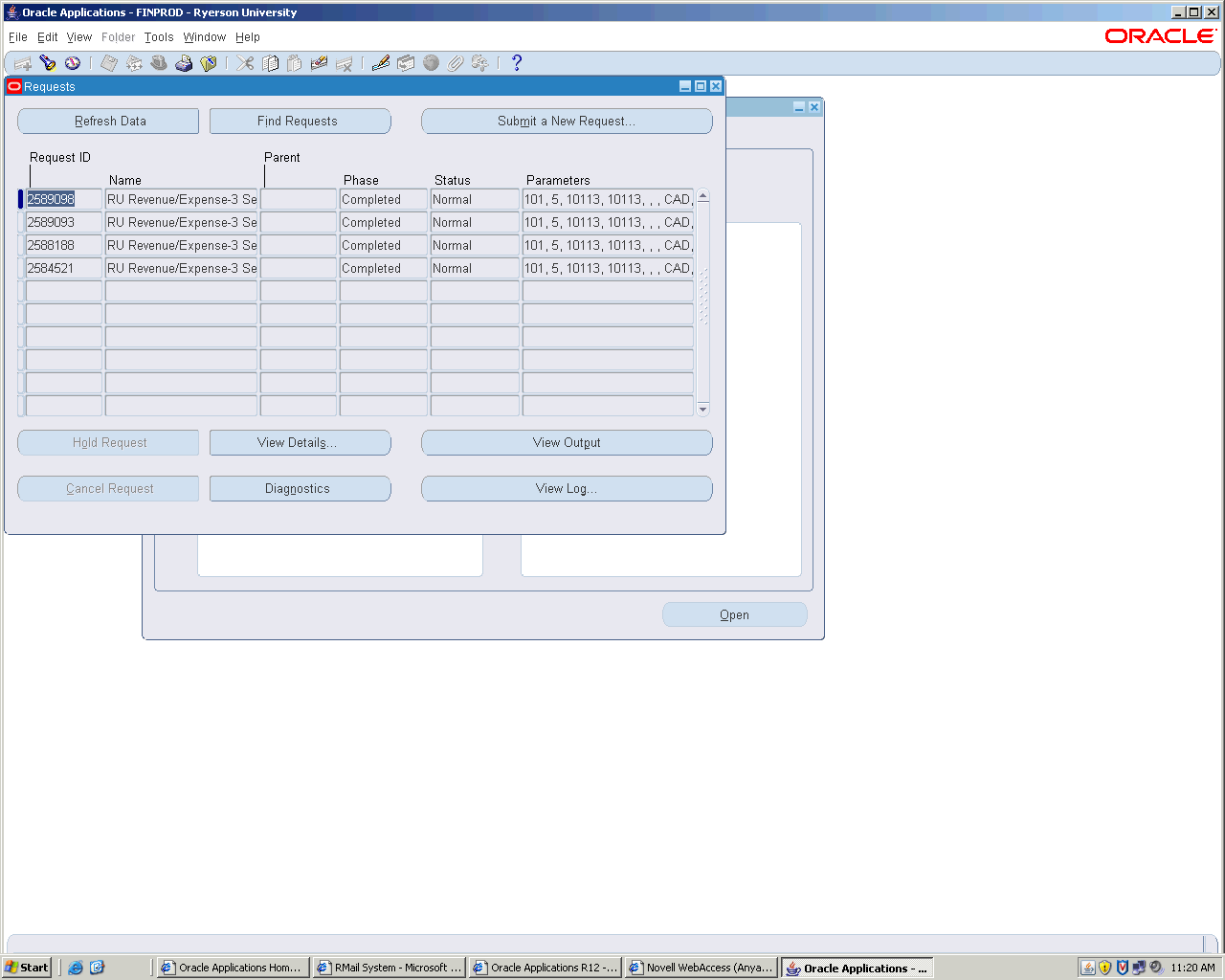Click Submit a New Request button
The image size is (1225, 980).
[x=567, y=122]
